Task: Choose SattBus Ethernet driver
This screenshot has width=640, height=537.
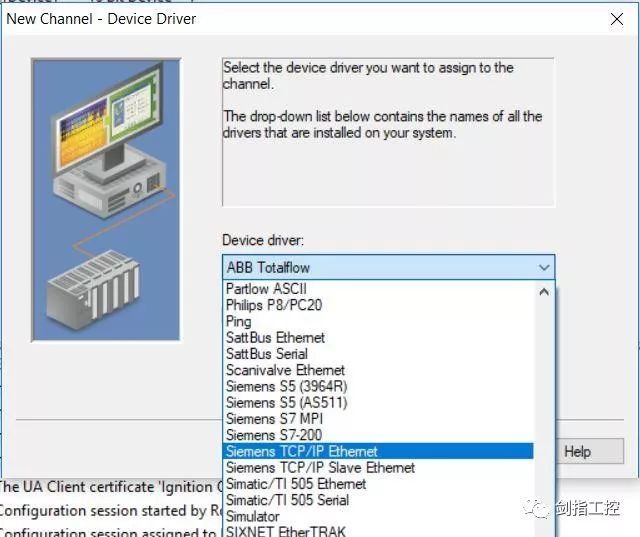Action: (x=275, y=338)
